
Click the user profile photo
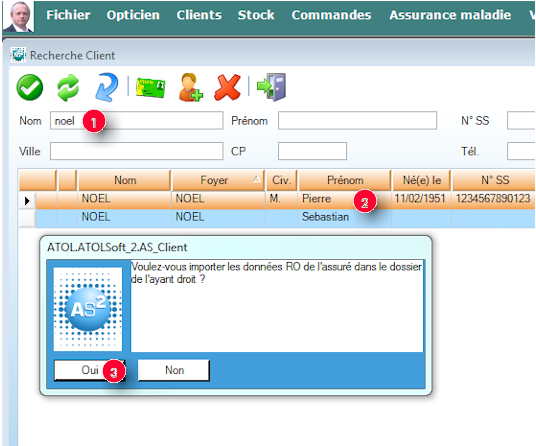18,16
